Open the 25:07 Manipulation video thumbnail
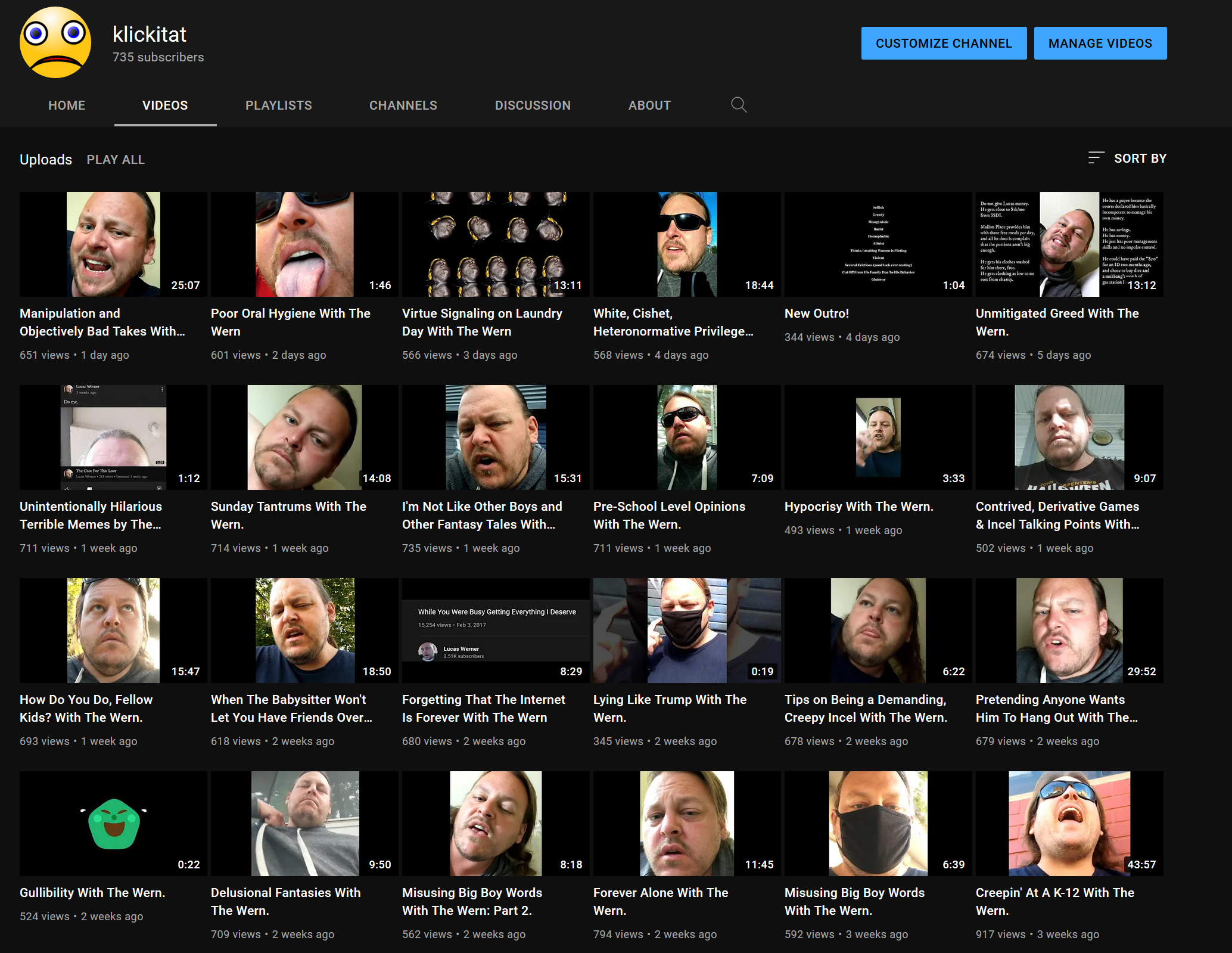This screenshot has height=953, width=1232. coord(113,244)
